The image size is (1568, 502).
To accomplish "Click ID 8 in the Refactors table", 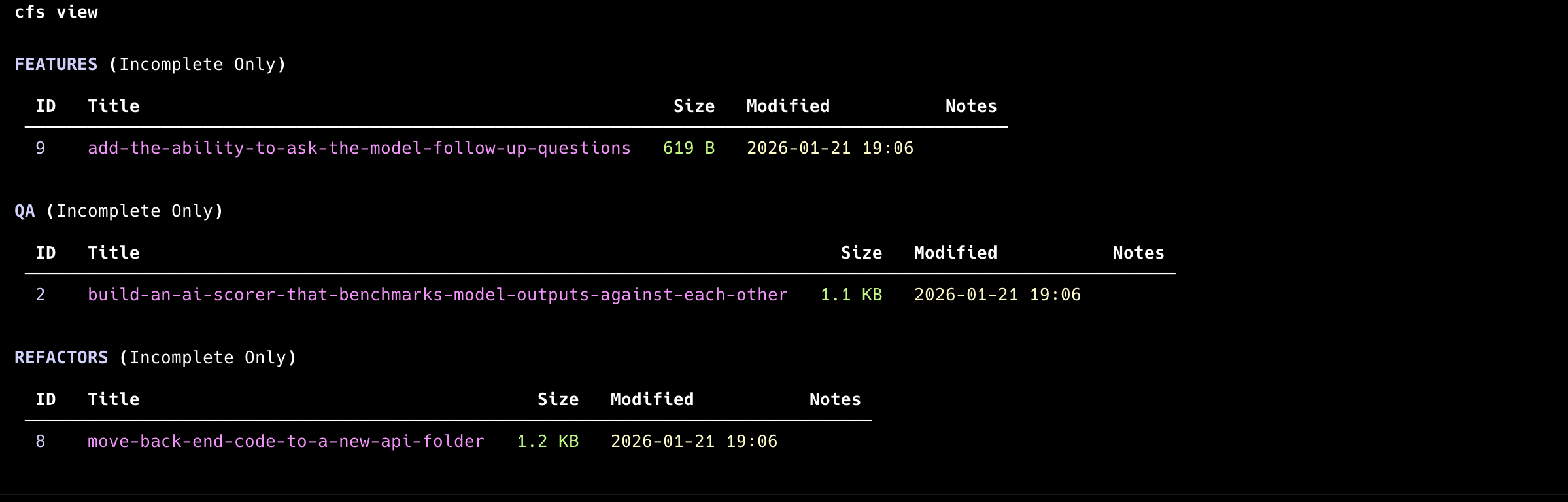I will pyautogui.click(x=41, y=442).
